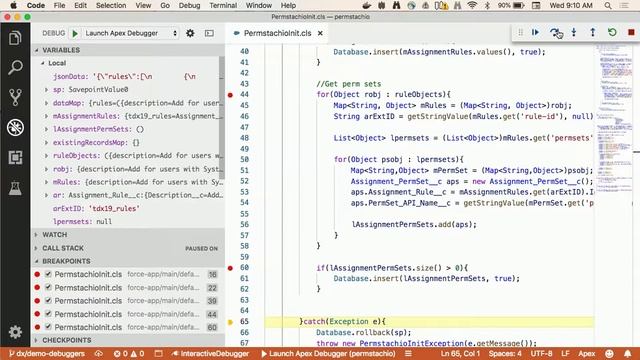This screenshot has width=640, height=360.
Task: Click the feedback smiley in status bar
Action: point(609,353)
